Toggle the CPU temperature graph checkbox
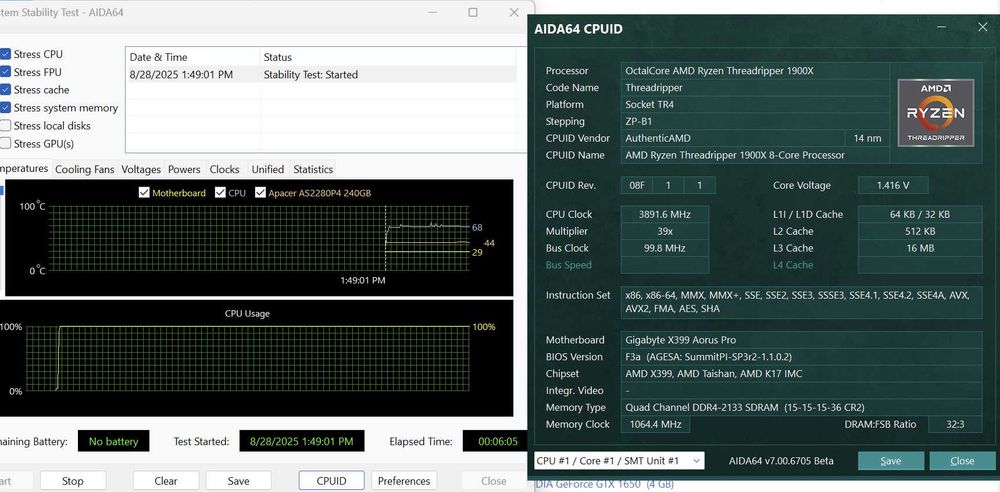Image resolution: width=1000 pixels, height=492 pixels. [221, 193]
